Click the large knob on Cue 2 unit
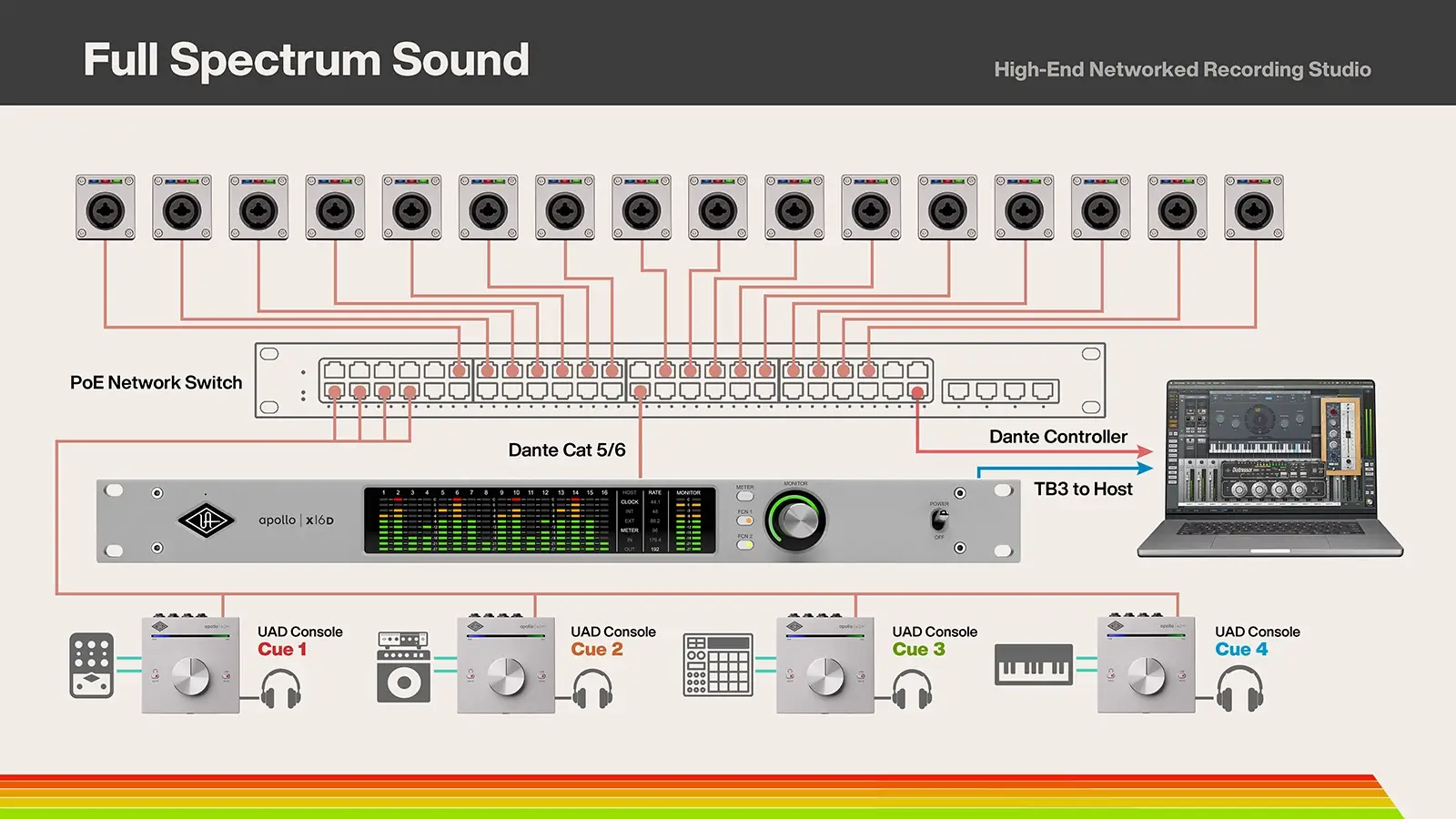This screenshot has width=1456, height=819. (x=506, y=676)
